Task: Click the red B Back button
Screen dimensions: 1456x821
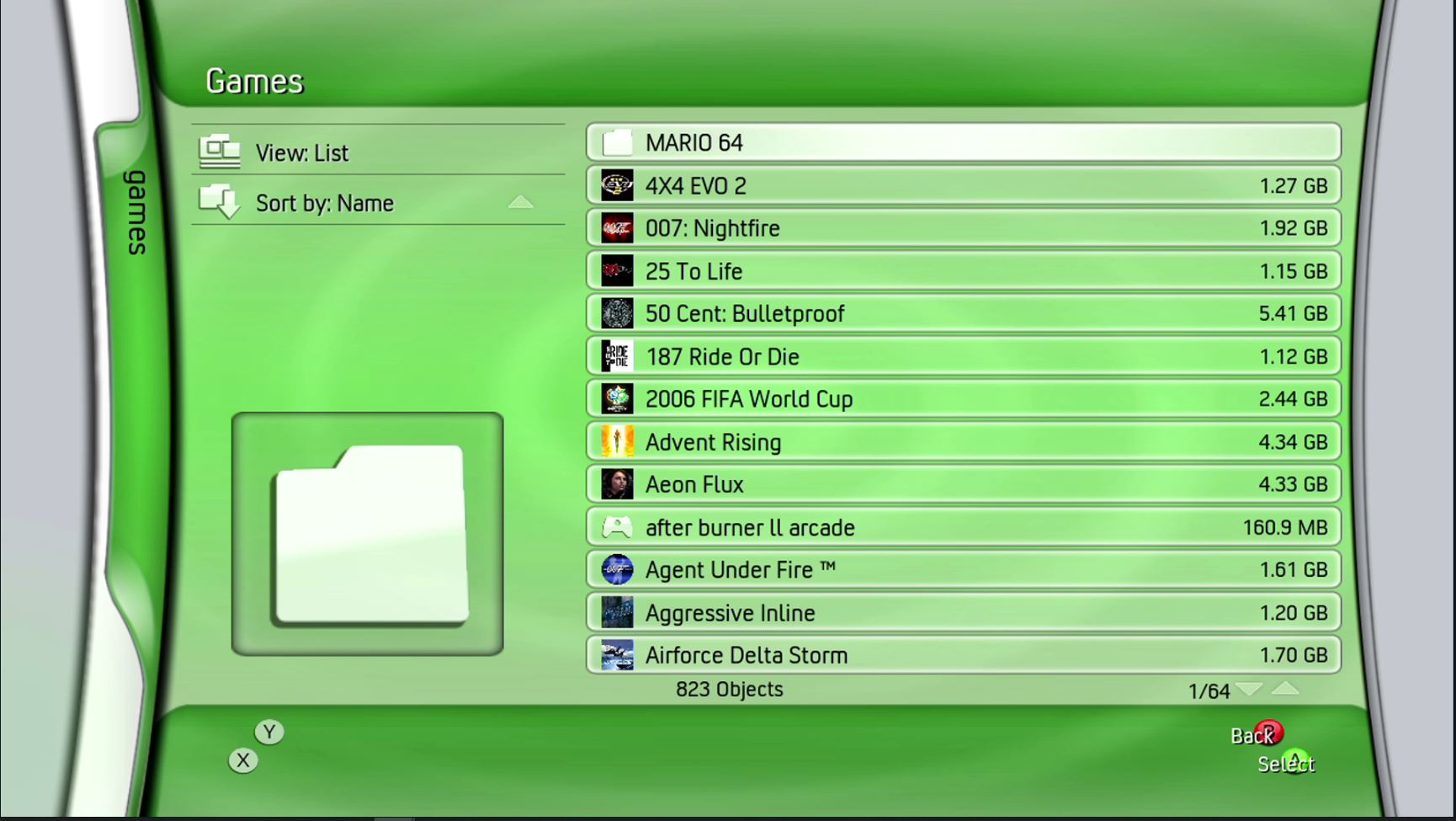Action: (x=1268, y=733)
